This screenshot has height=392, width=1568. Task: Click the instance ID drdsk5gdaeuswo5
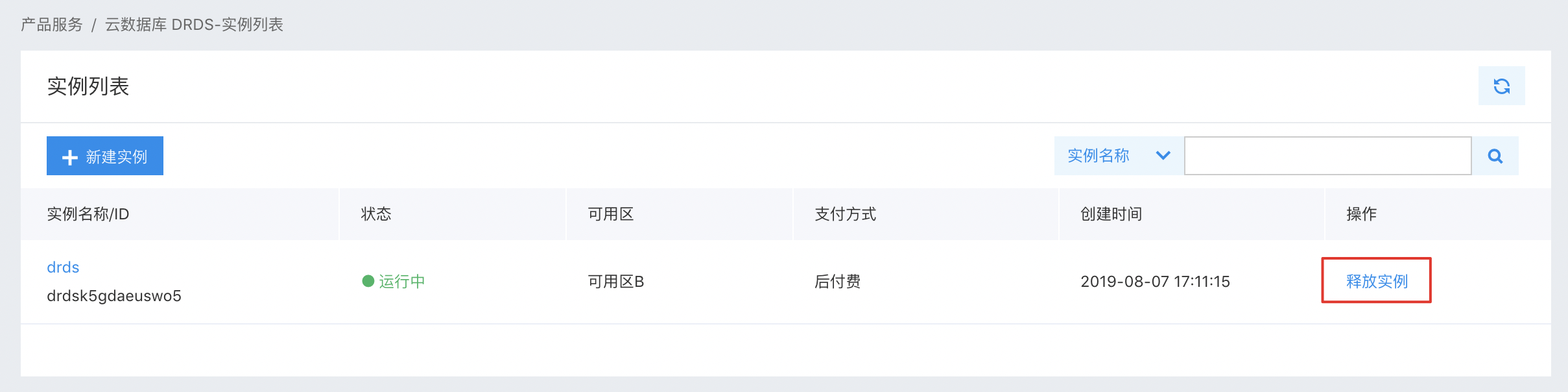[114, 296]
